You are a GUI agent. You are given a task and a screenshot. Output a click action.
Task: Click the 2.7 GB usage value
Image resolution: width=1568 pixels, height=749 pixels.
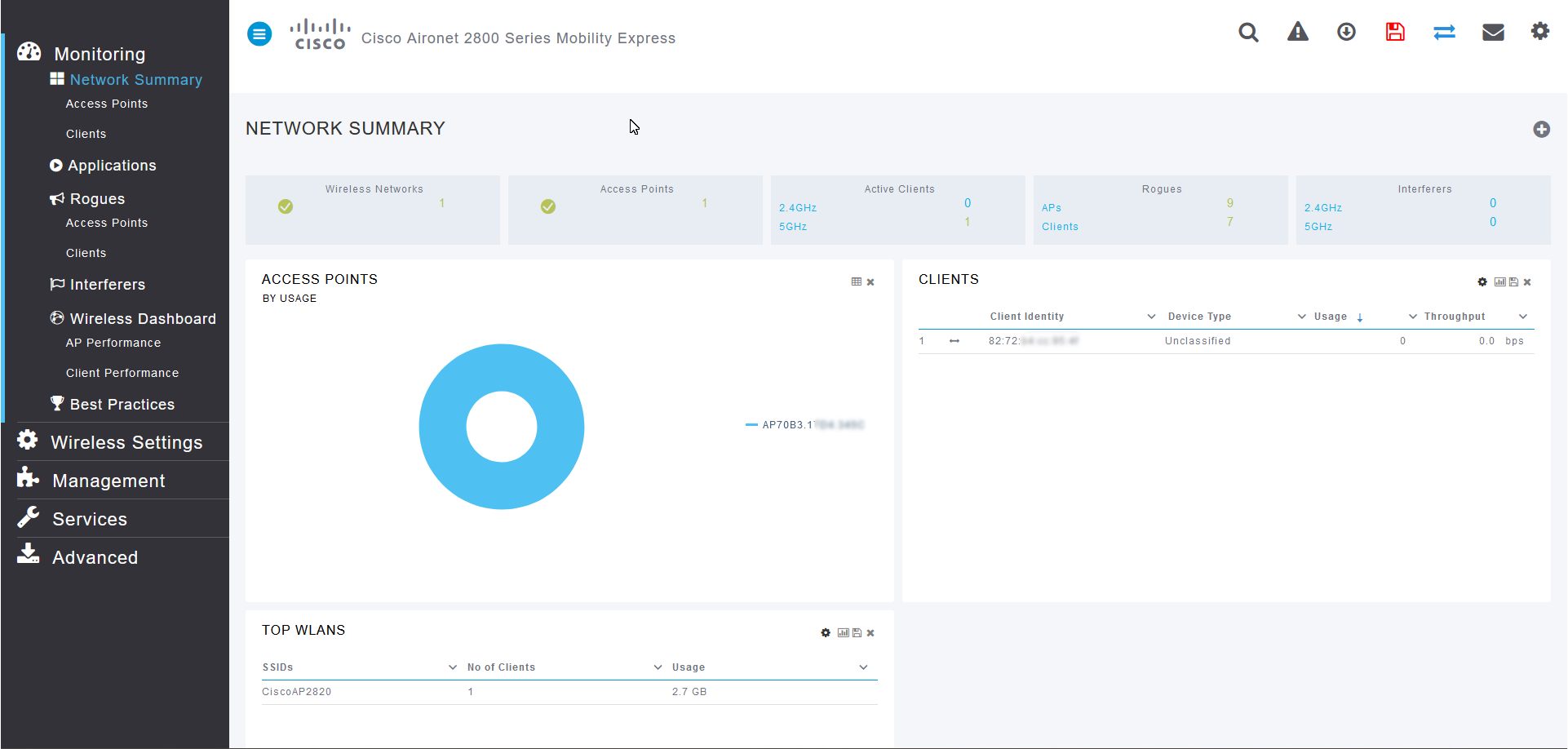point(689,692)
